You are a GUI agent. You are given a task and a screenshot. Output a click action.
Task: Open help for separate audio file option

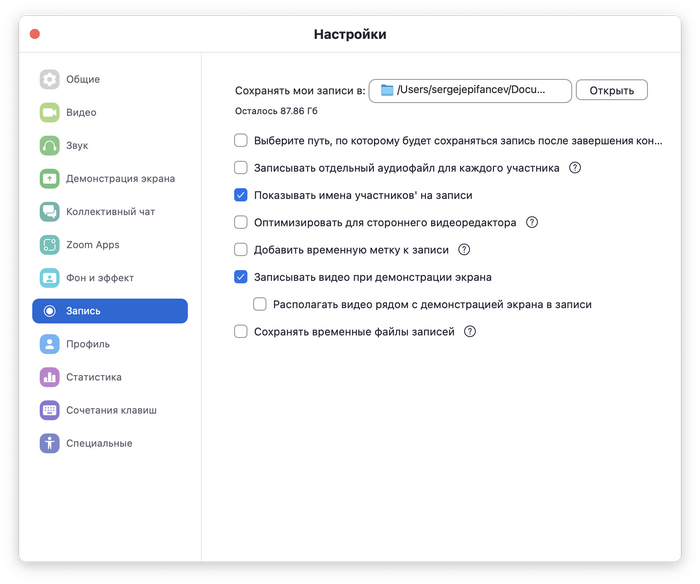coord(575,168)
